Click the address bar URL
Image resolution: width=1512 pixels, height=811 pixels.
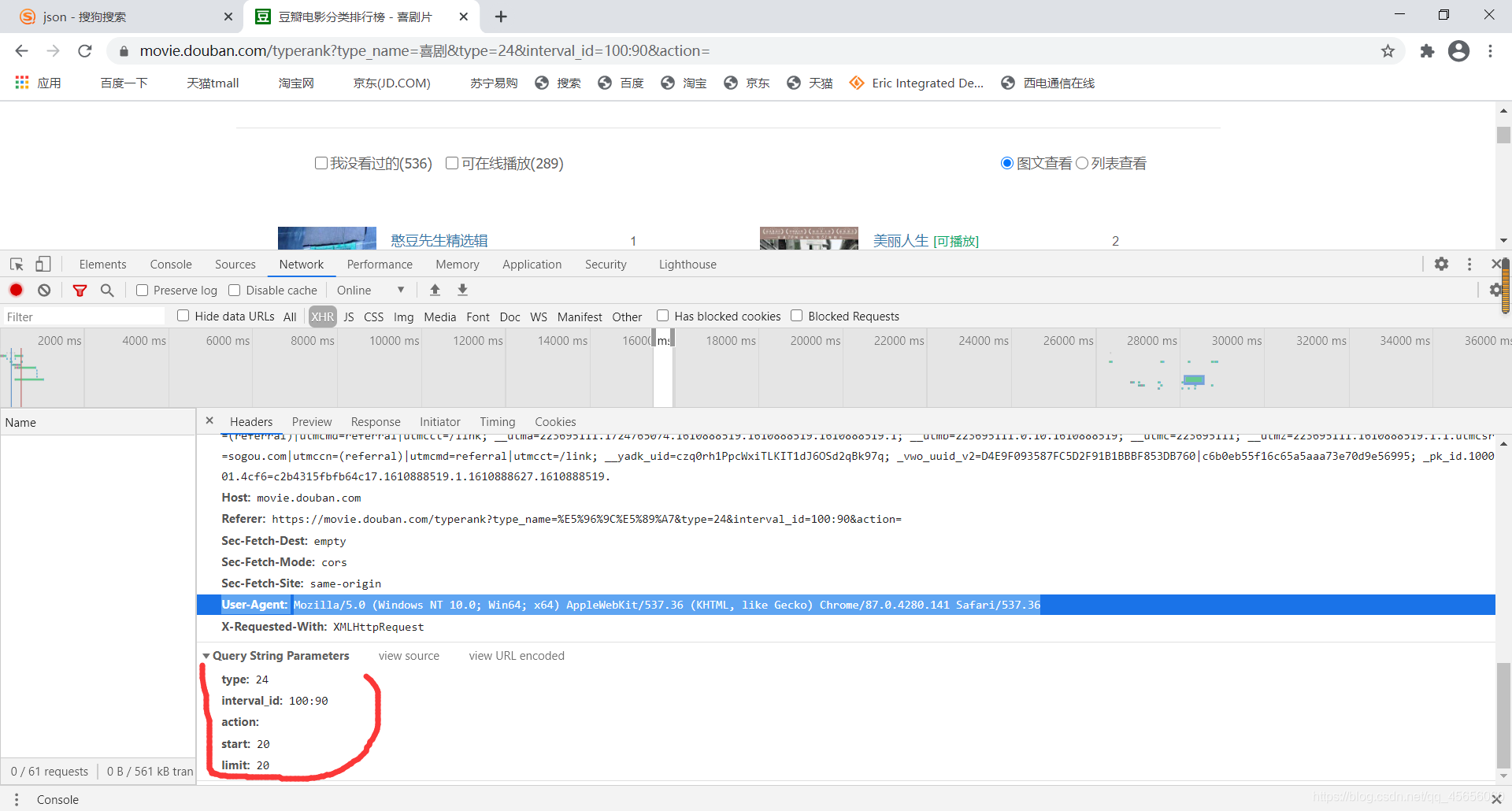point(424,51)
